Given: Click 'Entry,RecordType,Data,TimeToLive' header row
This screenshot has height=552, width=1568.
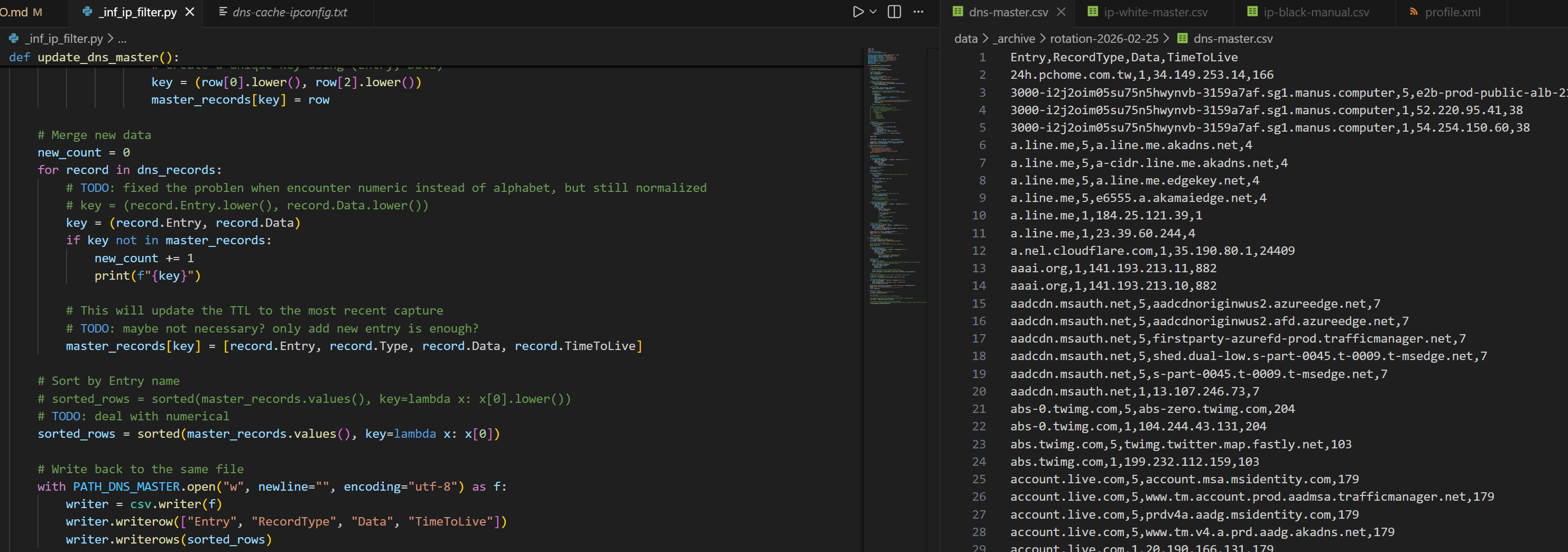Looking at the screenshot, I should coord(1123,57).
